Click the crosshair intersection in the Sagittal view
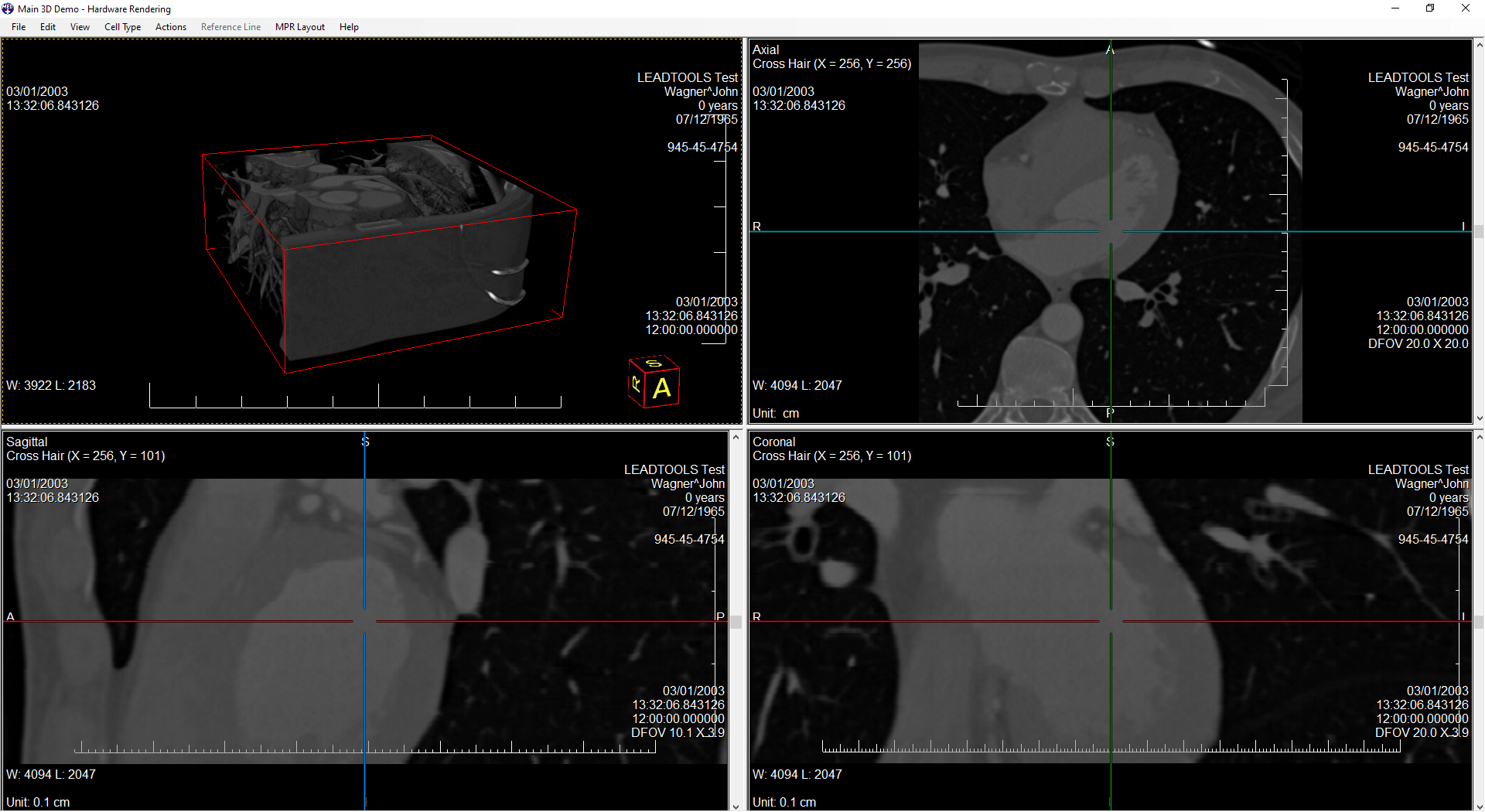 point(364,620)
